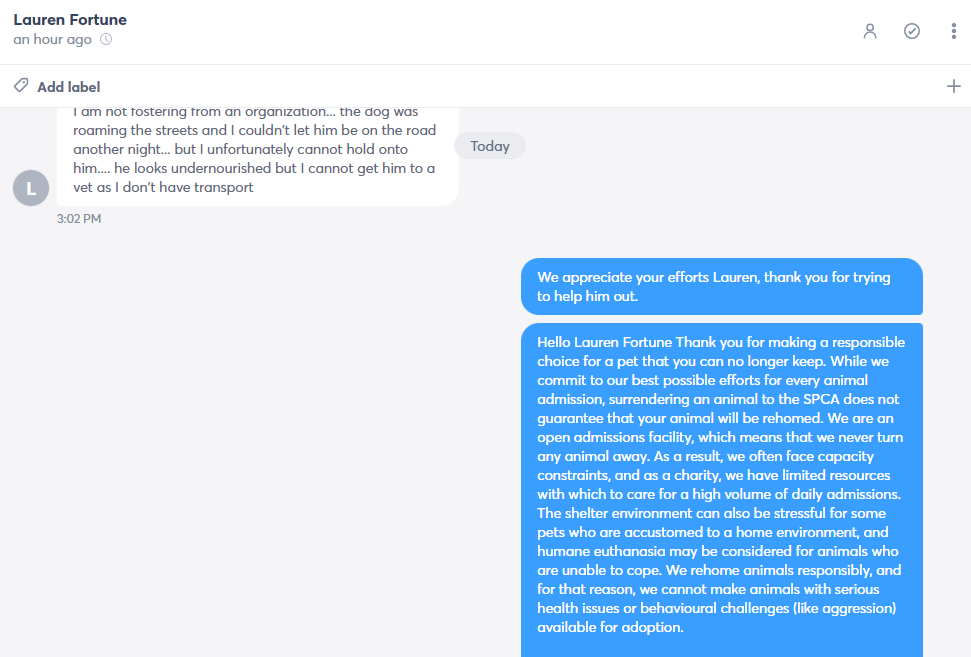Select the incoming message about the roaming dog
Image resolution: width=971 pixels, height=657 pixels.
[258, 156]
